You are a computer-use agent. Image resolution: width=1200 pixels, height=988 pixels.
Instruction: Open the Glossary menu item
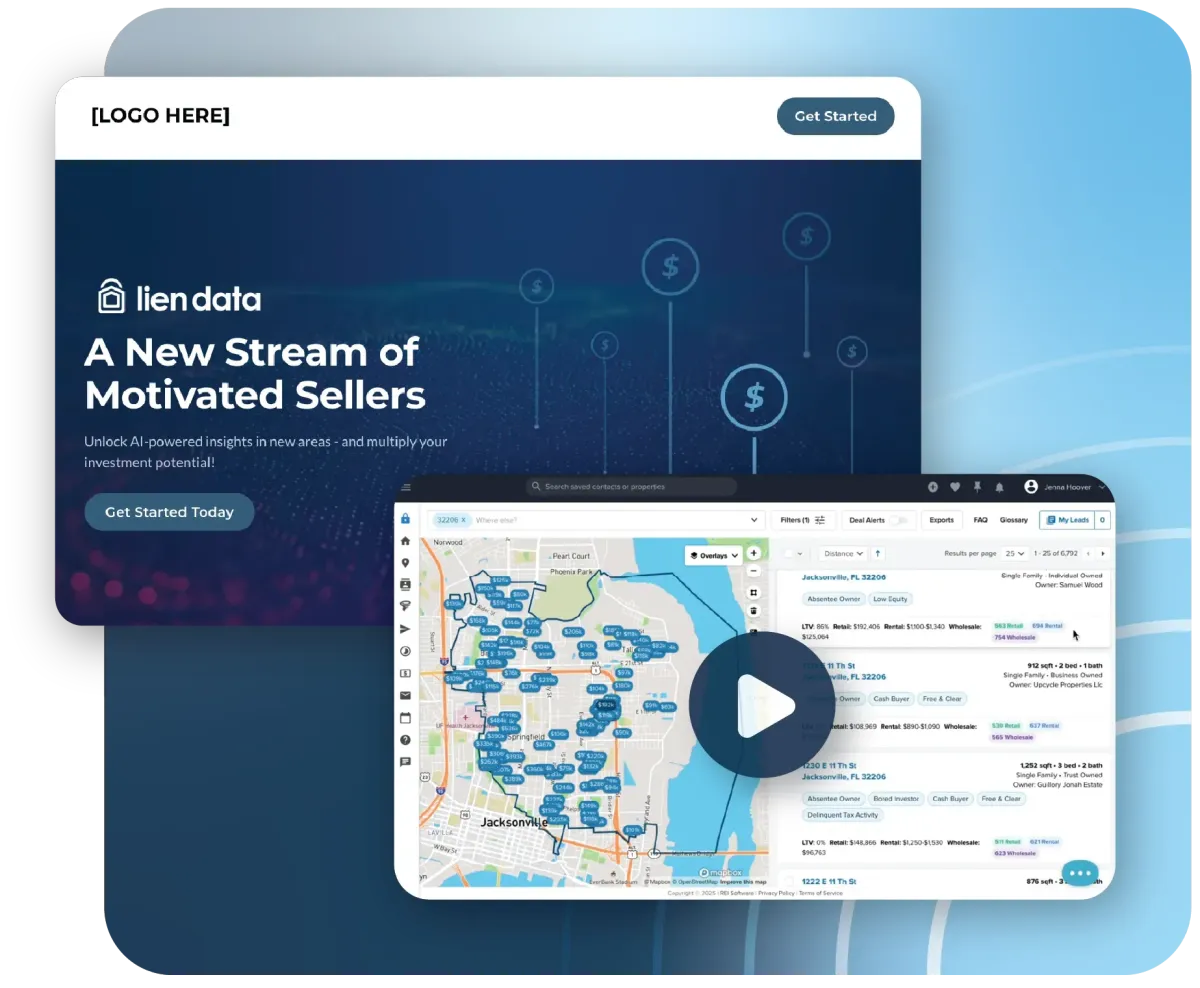click(1014, 520)
